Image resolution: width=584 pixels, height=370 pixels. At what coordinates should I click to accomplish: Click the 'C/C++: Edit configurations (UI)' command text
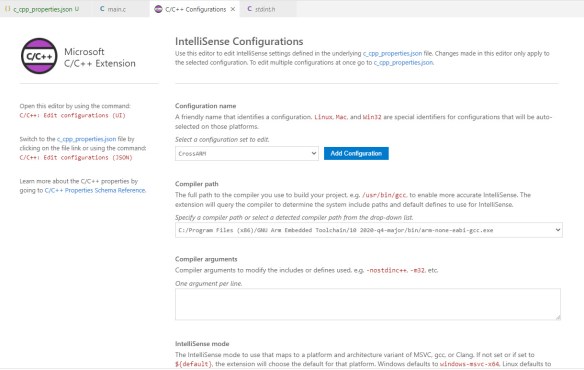tap(73, 116)
